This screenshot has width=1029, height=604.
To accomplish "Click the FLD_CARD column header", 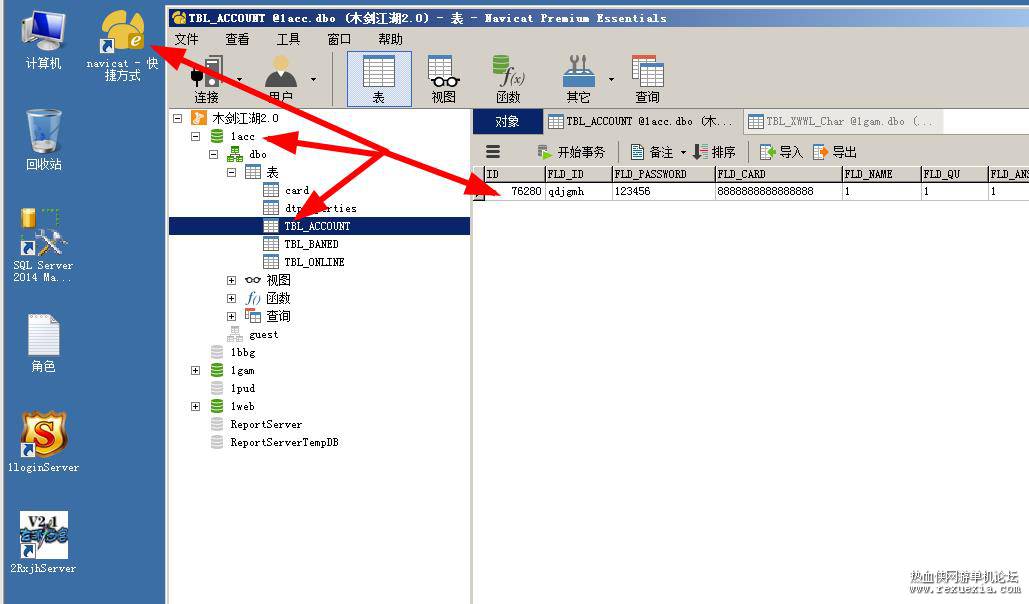I will (x=779, y=174).
